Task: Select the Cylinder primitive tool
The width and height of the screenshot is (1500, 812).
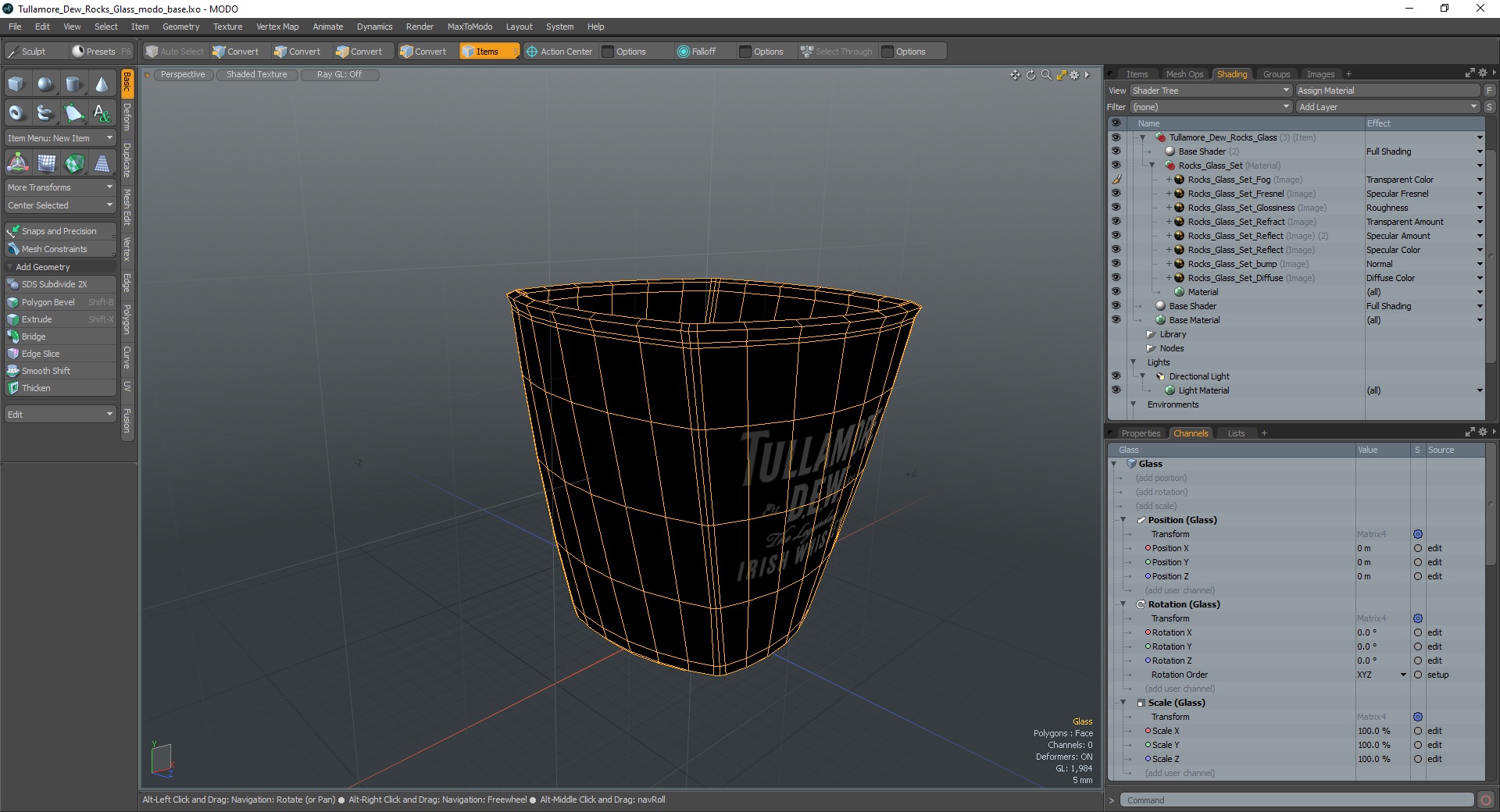Action: [73, 84]
